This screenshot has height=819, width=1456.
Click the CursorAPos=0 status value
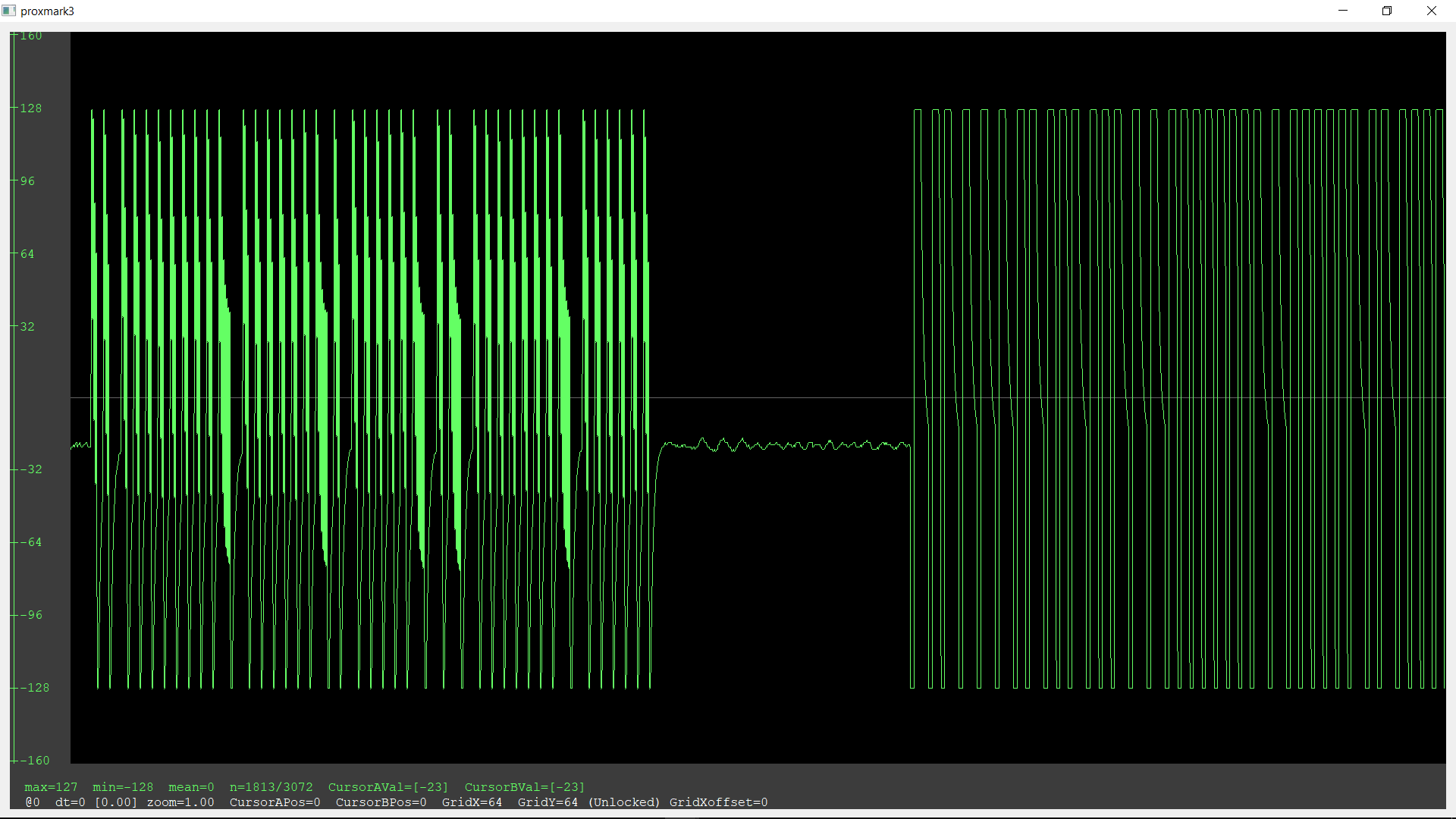[275, 802]
